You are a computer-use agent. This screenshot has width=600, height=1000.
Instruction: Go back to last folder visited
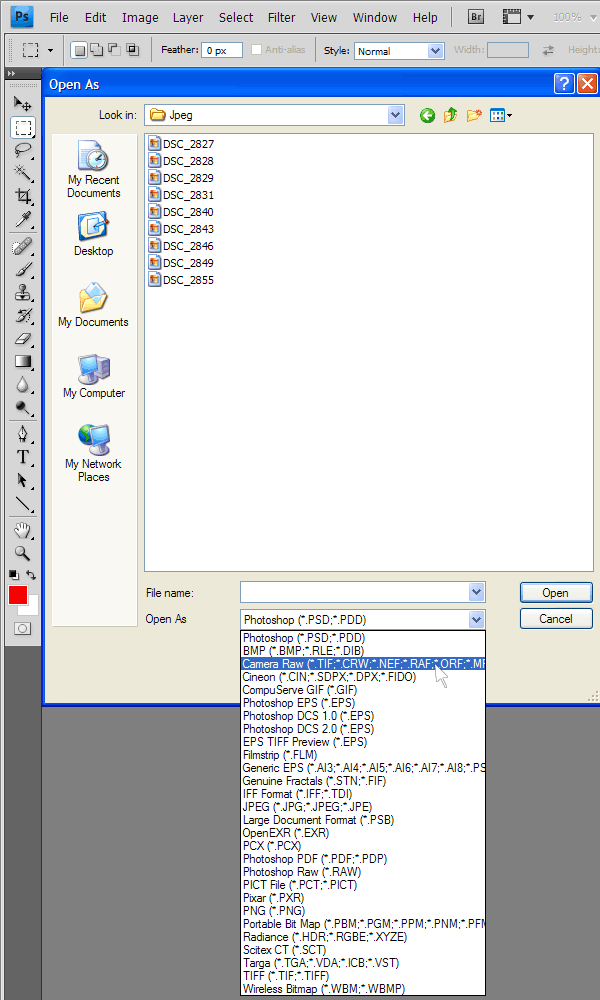427,115
